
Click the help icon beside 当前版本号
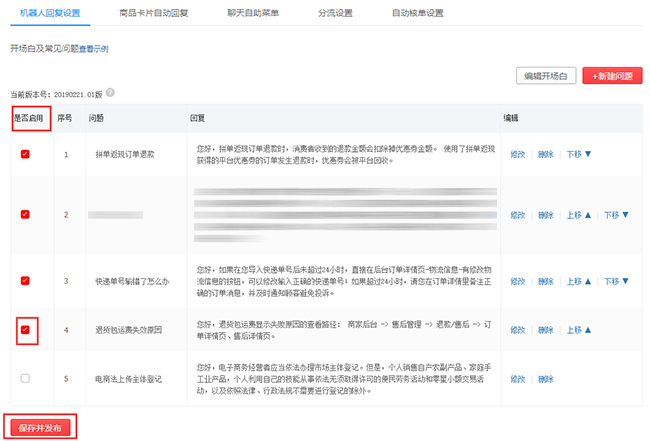click(110, 93)
